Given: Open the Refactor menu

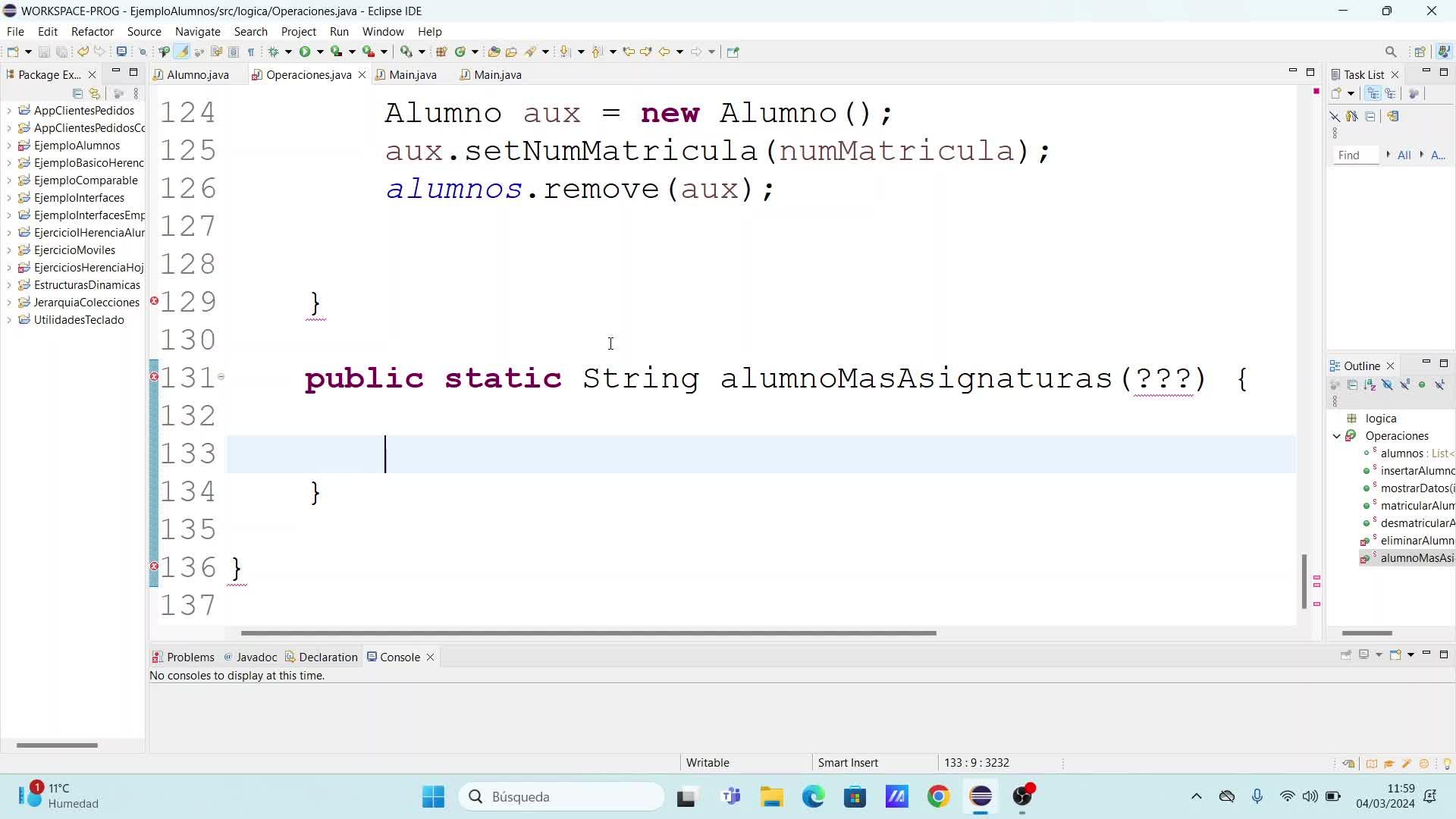Looking at the screenshot, I should click(92, 31).
